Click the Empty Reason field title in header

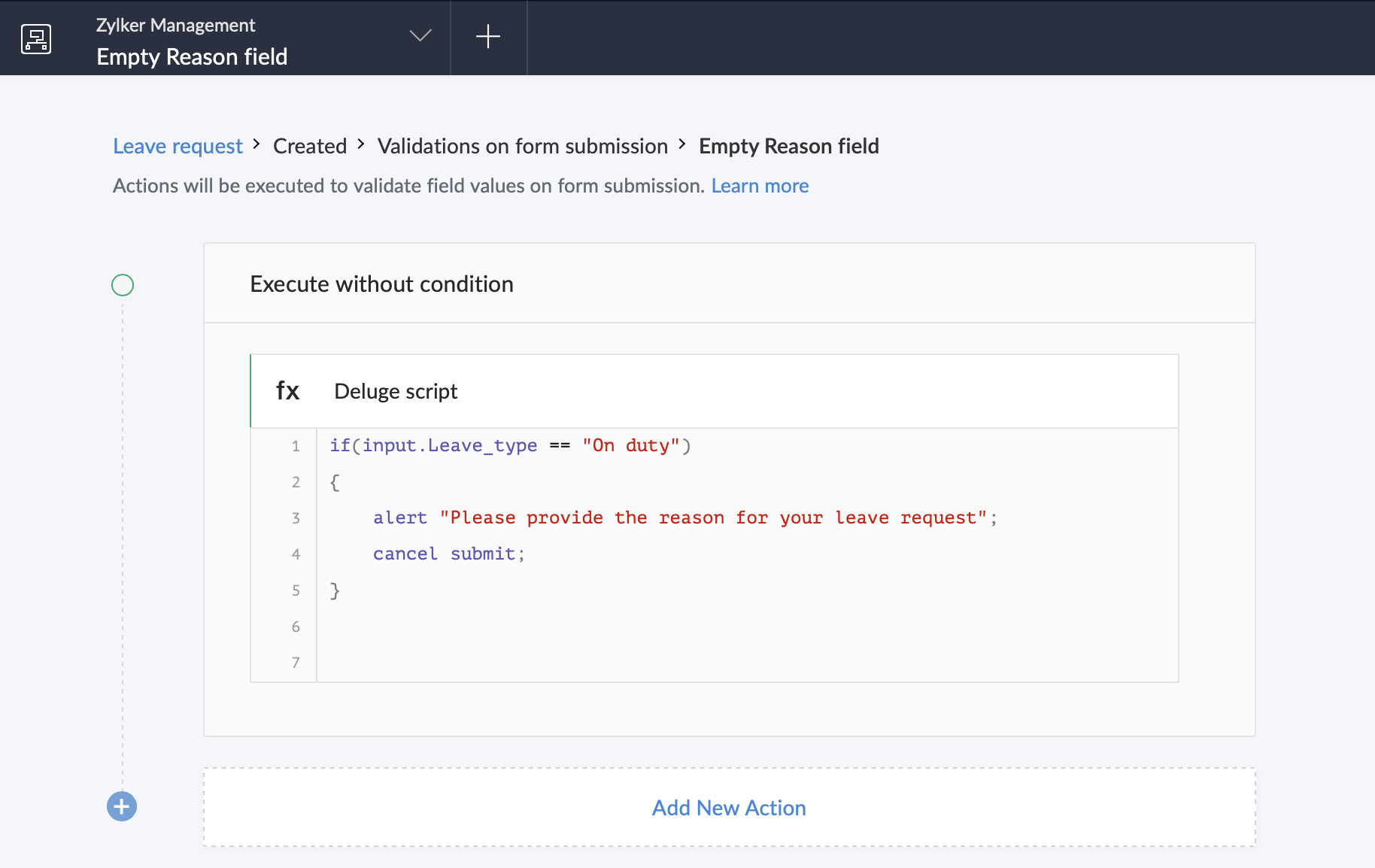click(192, 56)
